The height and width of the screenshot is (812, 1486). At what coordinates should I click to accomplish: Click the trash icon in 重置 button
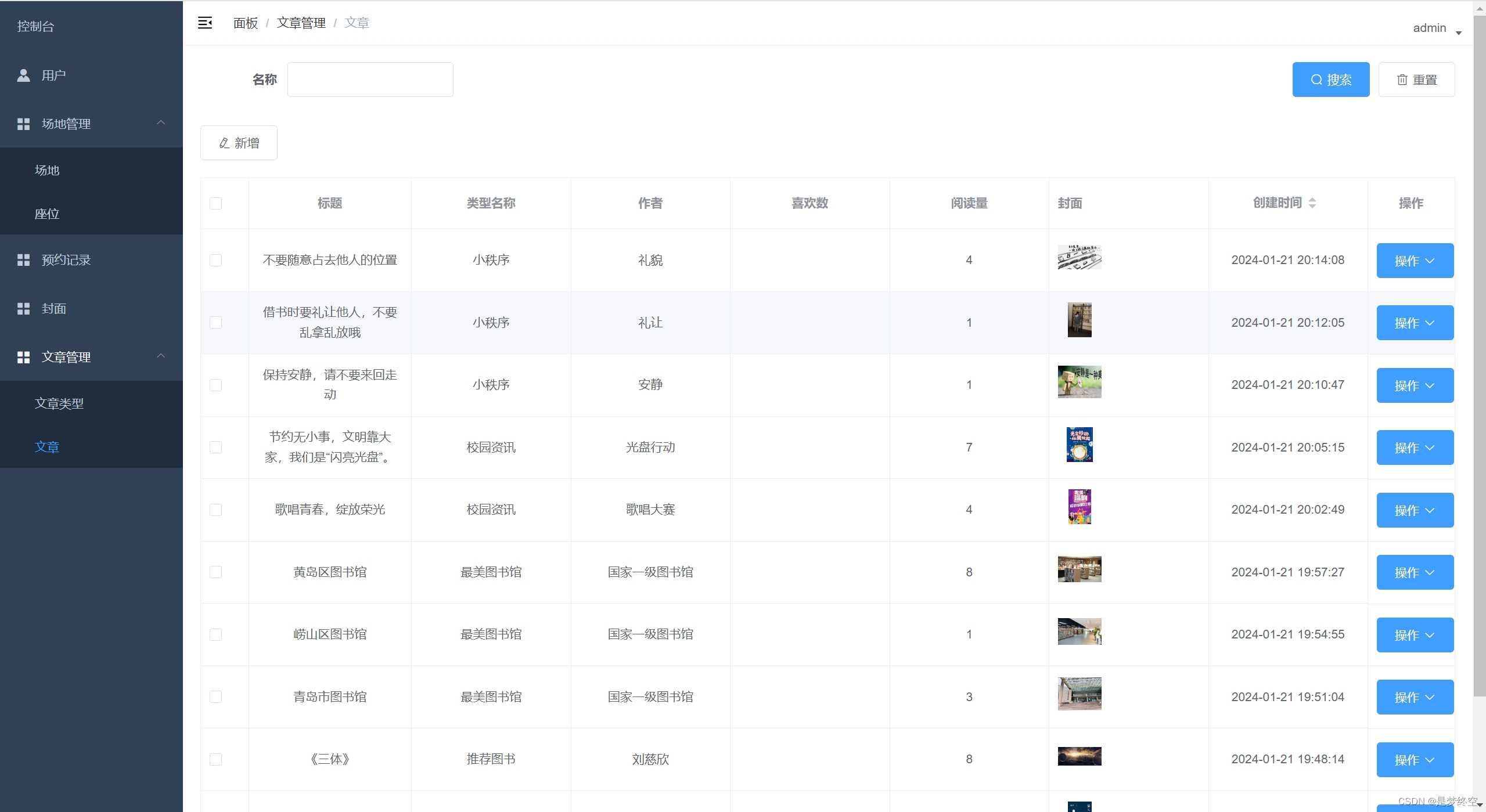(1402, 80)
